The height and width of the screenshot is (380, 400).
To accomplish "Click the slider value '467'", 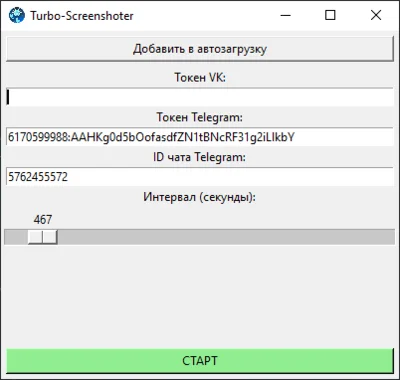I will pyautogui.click(x=43, y=220).
